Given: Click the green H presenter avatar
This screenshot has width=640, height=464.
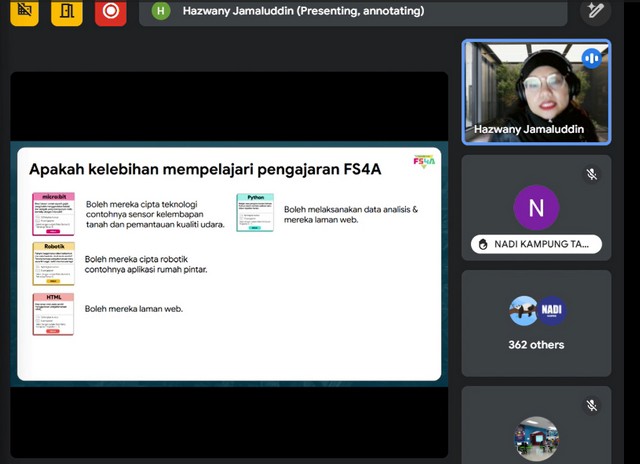Looking at the screenshot, I should tap(161, 11).
